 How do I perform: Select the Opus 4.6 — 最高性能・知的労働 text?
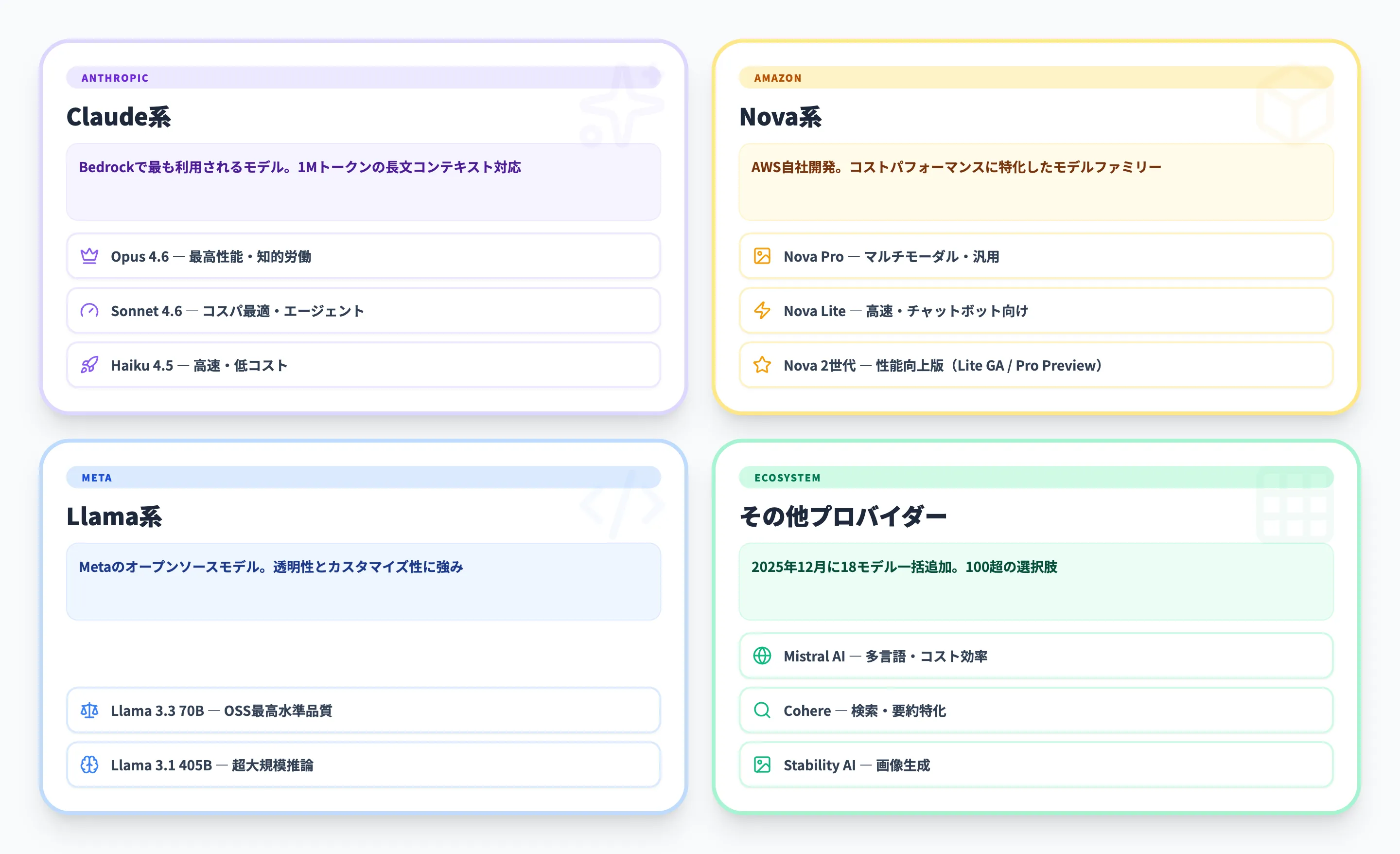211,256
